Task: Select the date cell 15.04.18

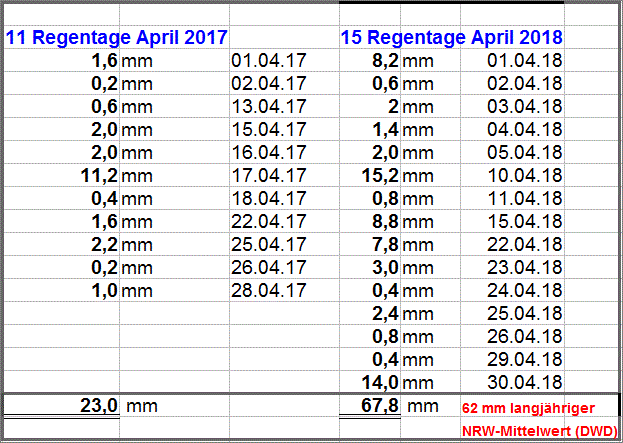Action: coord(525,222)
